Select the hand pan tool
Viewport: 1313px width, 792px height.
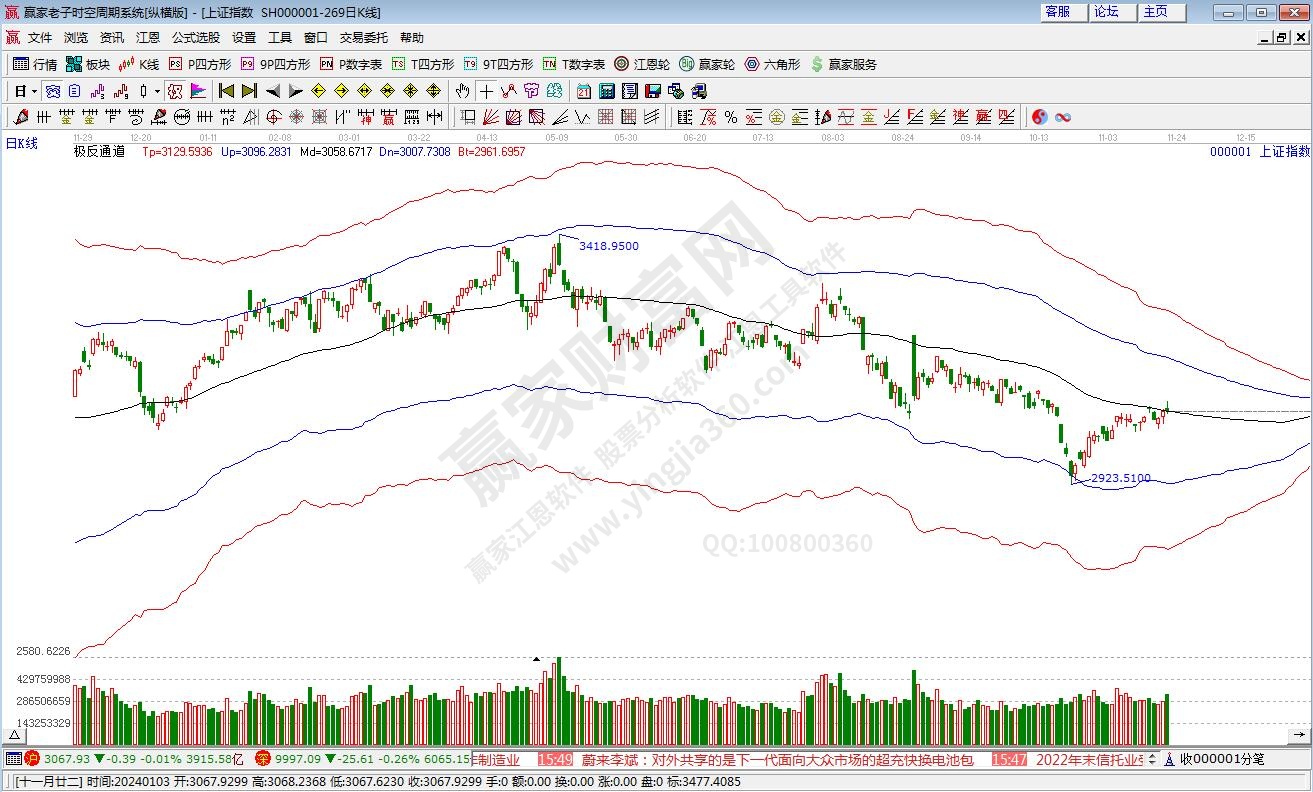click(462, 91)
